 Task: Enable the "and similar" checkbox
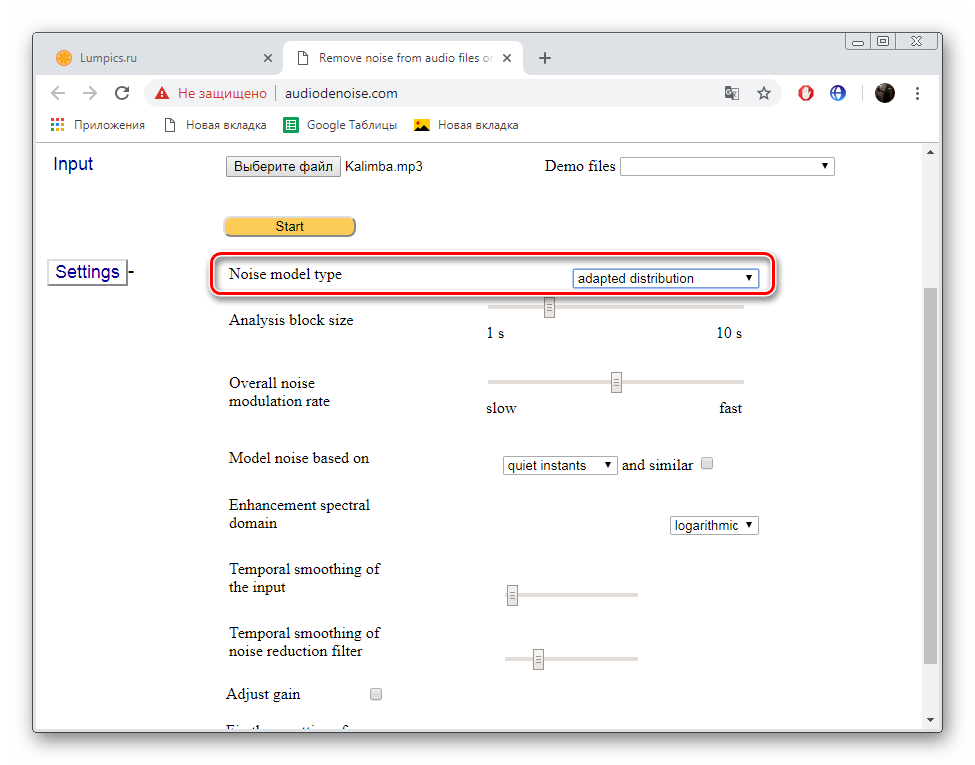(x=707, y=464)
